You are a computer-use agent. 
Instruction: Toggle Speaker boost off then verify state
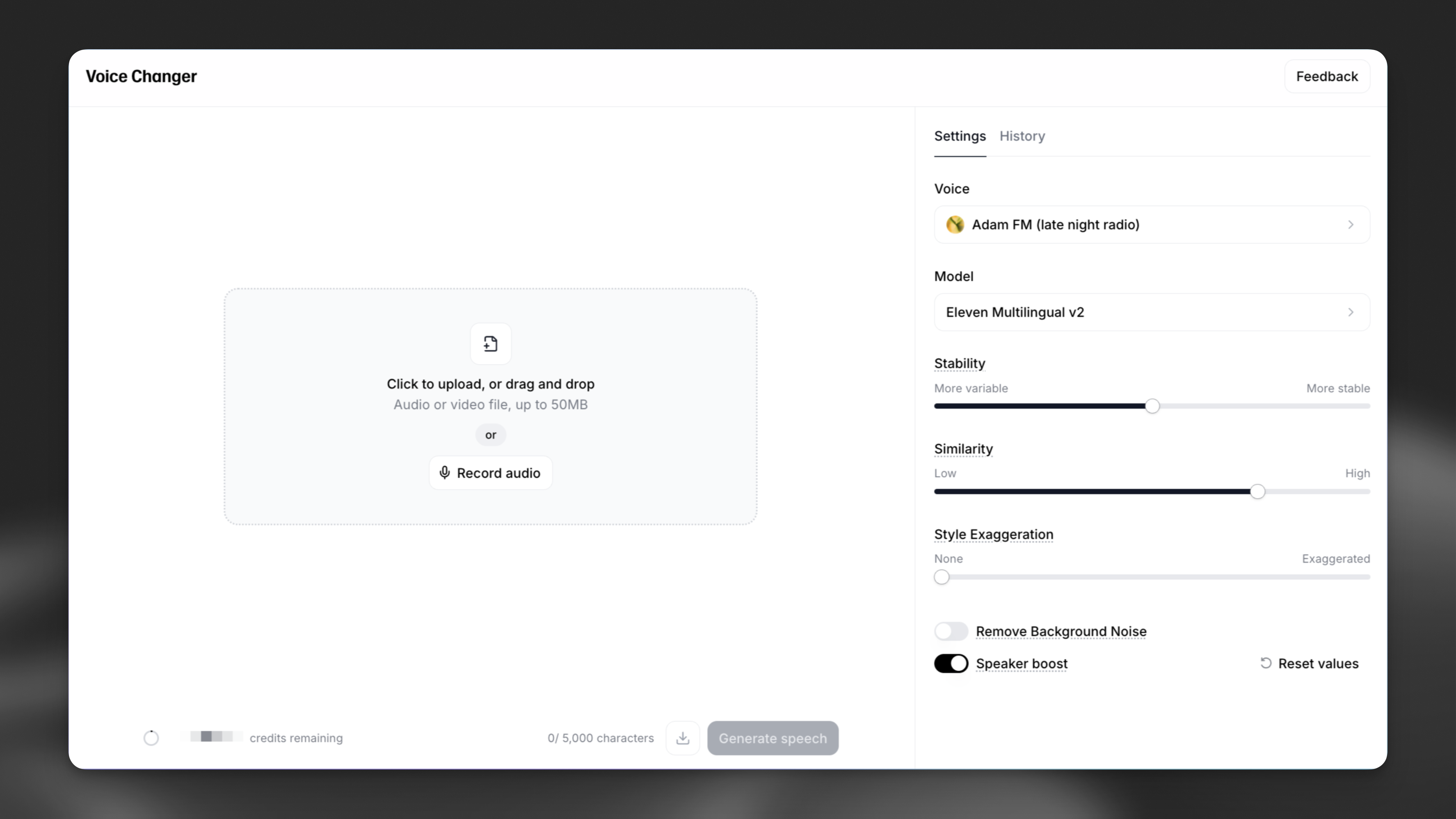[x=951, y=663]
